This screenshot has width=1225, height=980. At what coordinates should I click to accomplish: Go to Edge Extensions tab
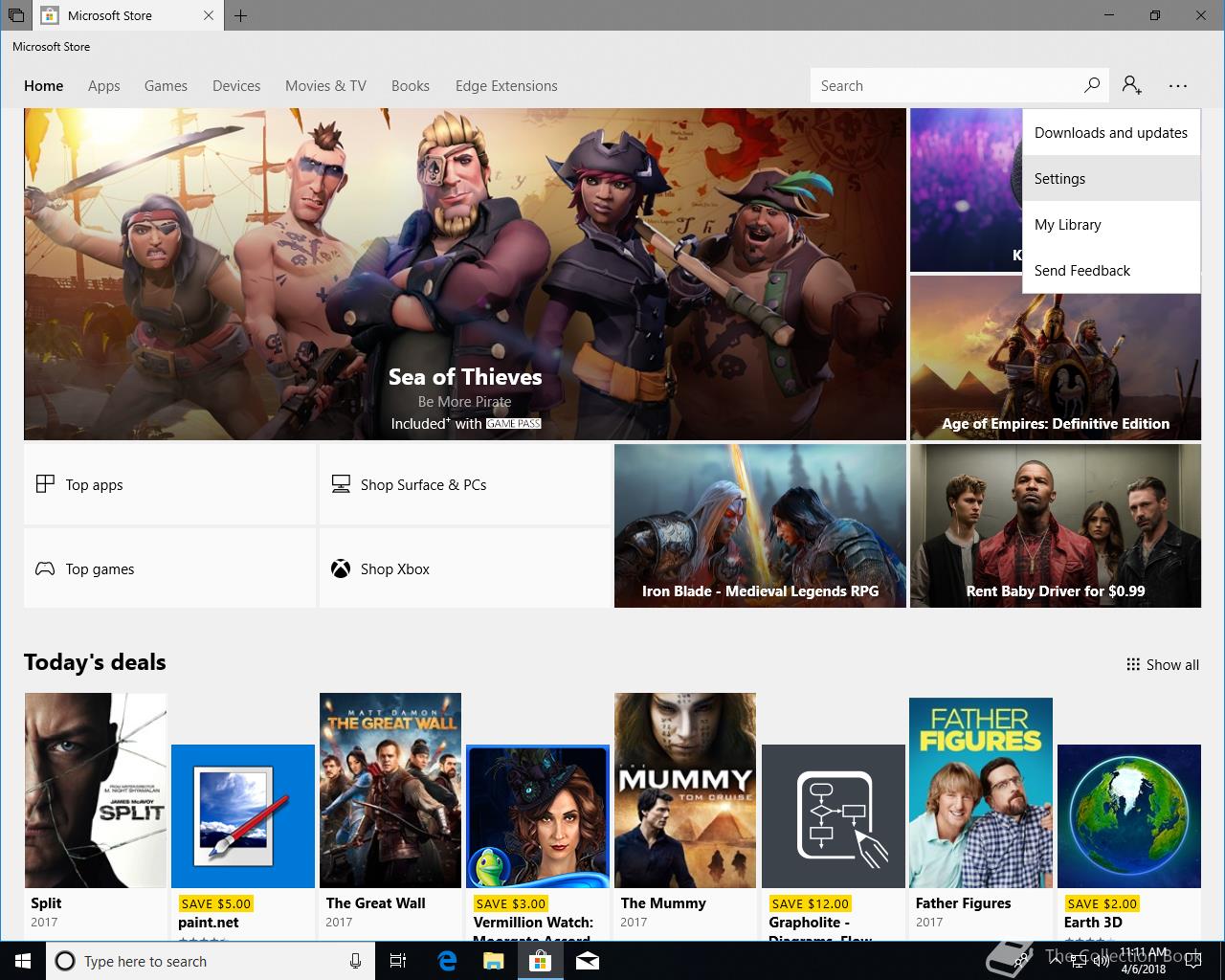[506, 85]
